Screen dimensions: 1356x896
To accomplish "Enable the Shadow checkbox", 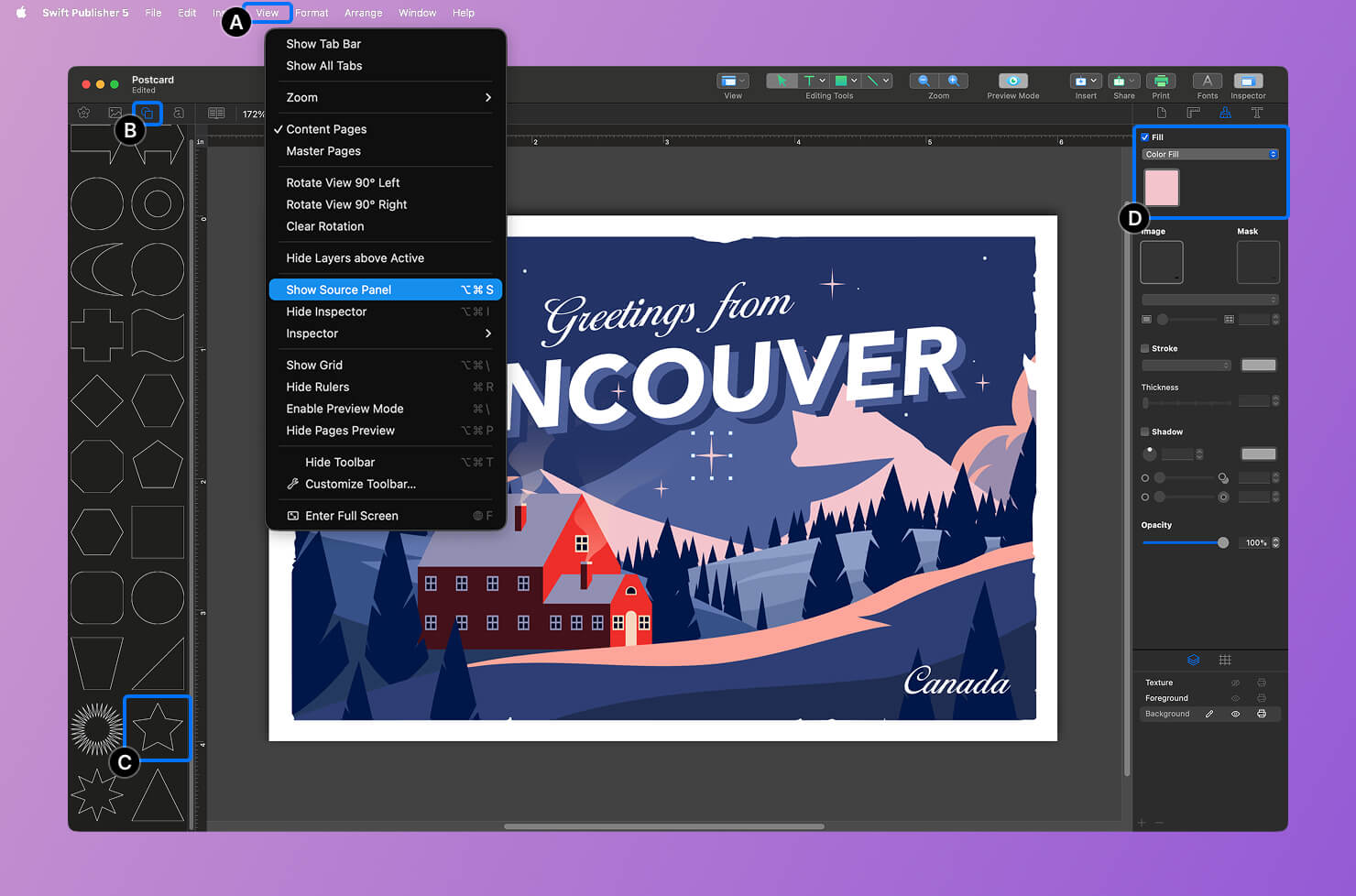I will (1144, 432).
